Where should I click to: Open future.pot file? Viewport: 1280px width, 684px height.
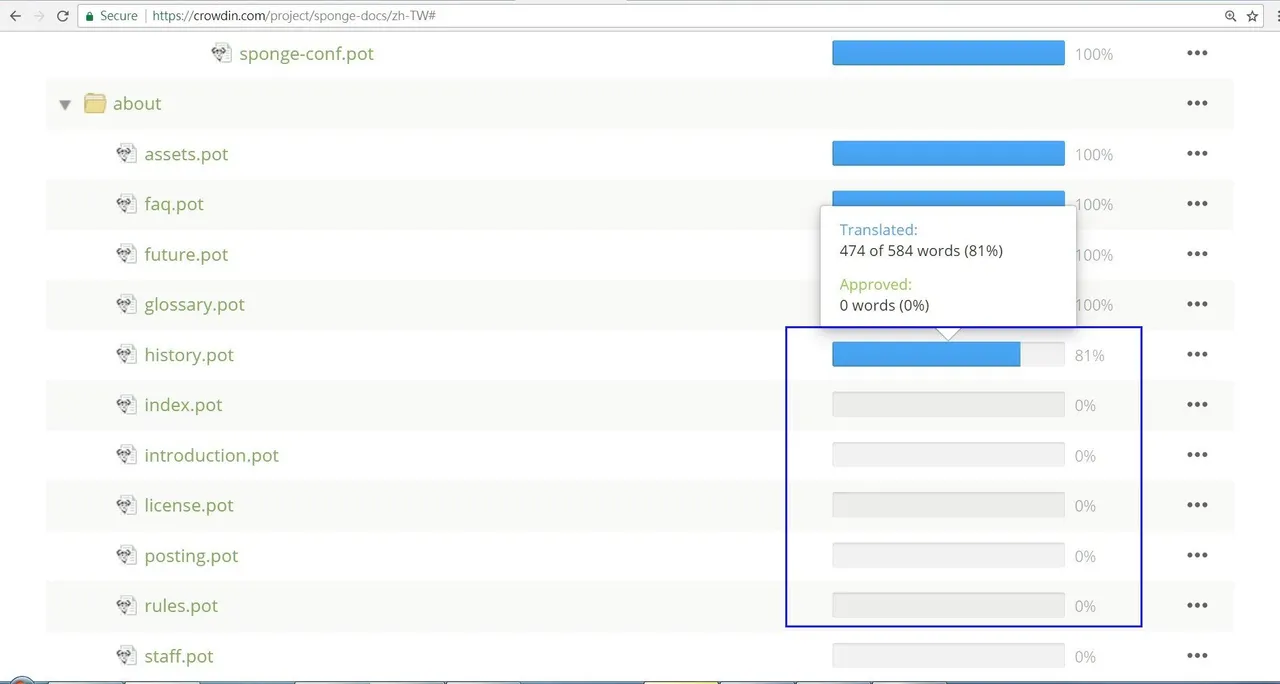pyautogui.click(x=186, y=254)
